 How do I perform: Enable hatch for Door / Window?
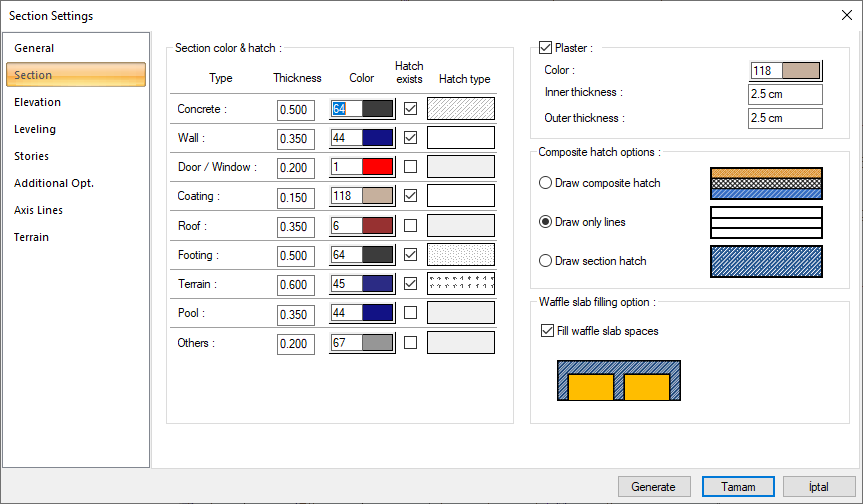(410, 167)
